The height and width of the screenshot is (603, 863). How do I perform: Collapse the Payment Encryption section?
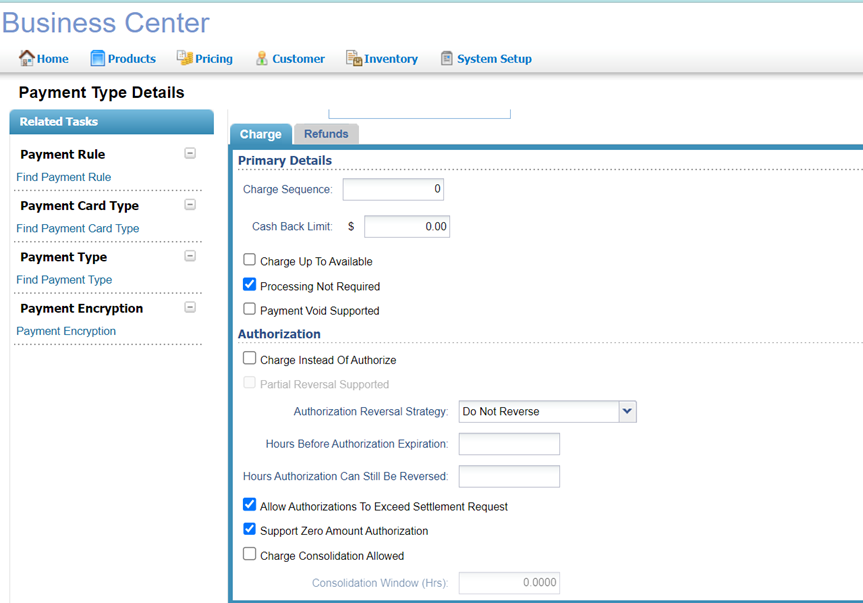pyautogui.click(x=190, y=308)
